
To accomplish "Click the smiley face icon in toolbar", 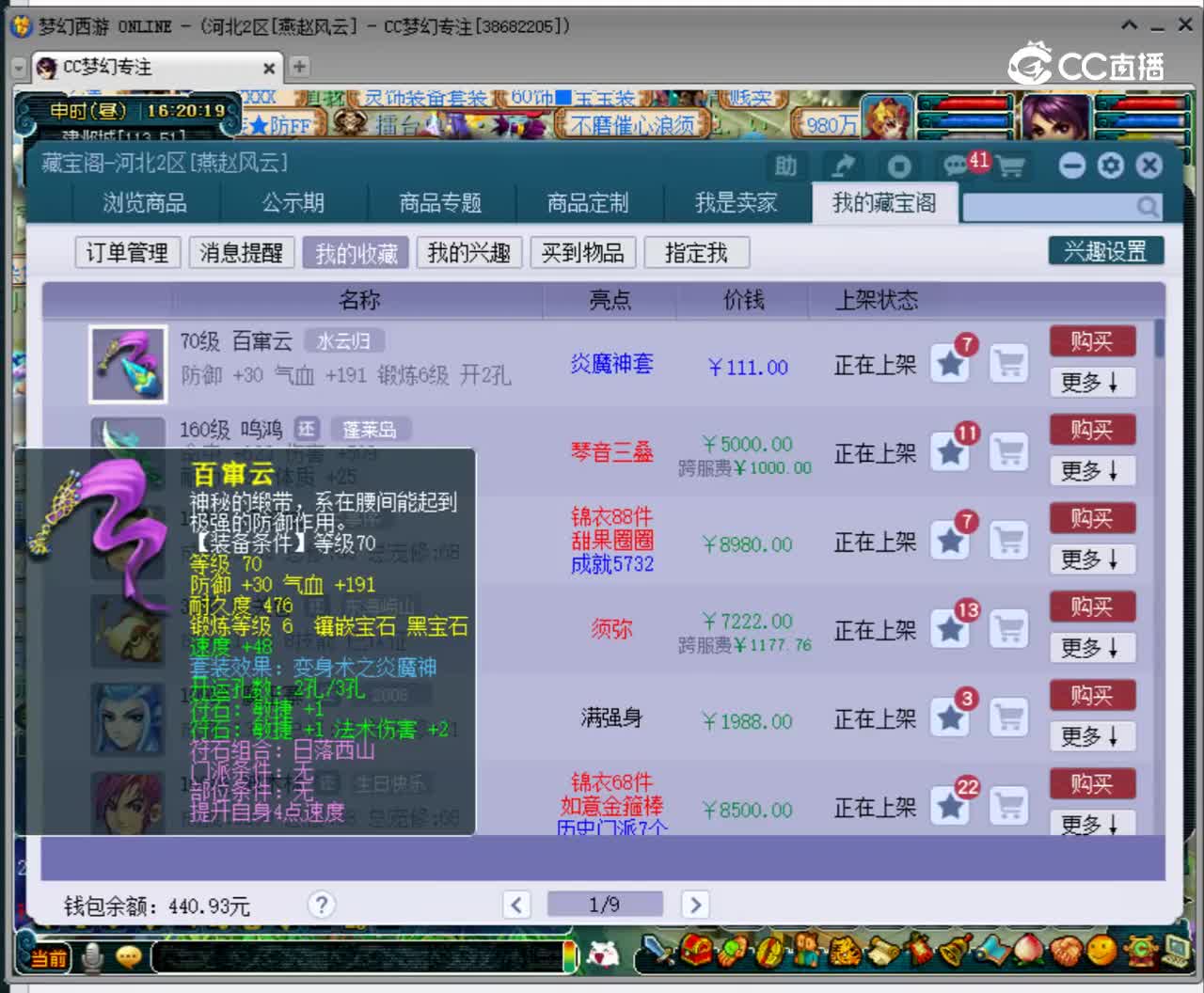I will click(x=1101, y=951).
